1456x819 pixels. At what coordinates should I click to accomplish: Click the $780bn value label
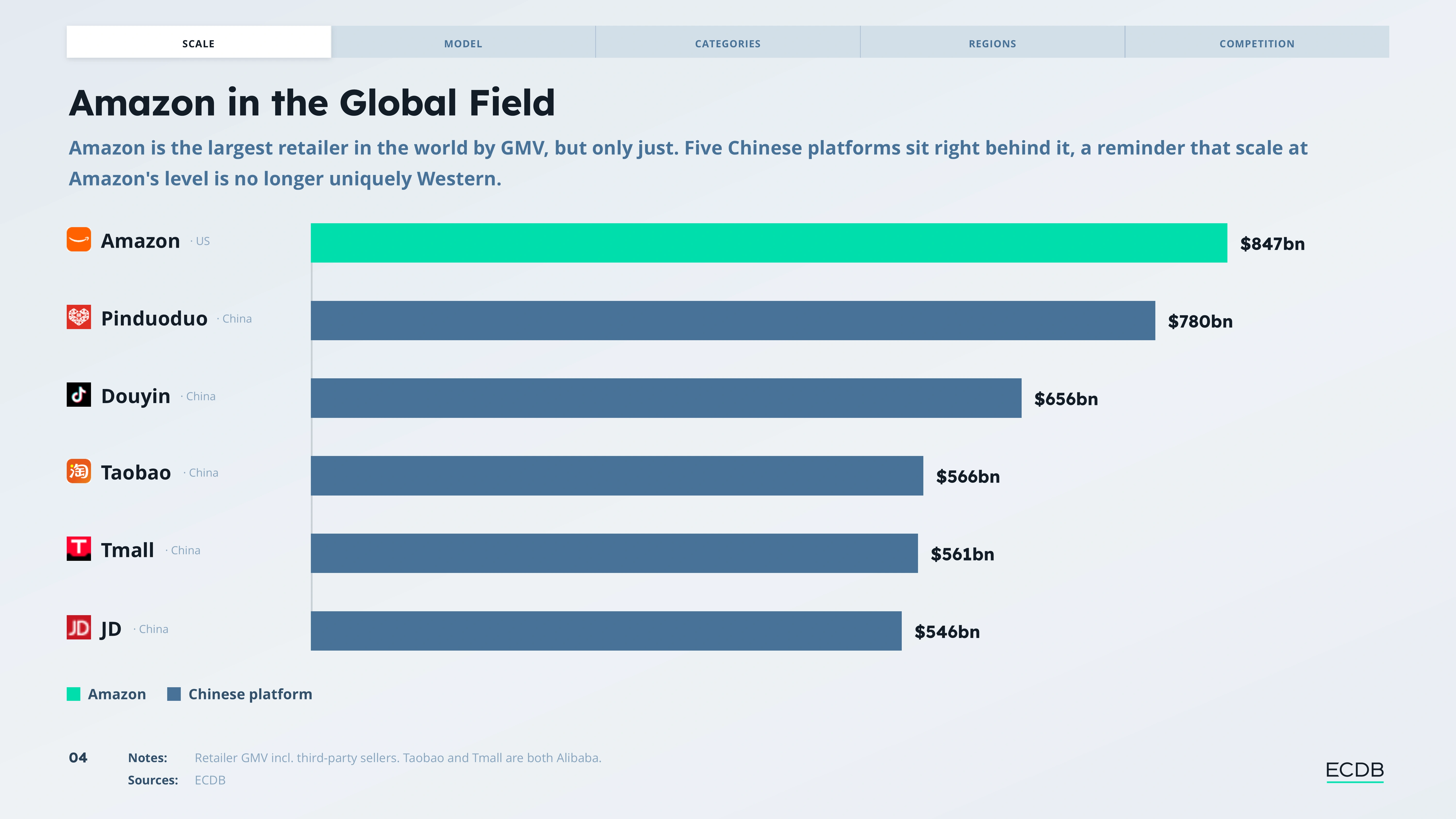point(1200,322)
